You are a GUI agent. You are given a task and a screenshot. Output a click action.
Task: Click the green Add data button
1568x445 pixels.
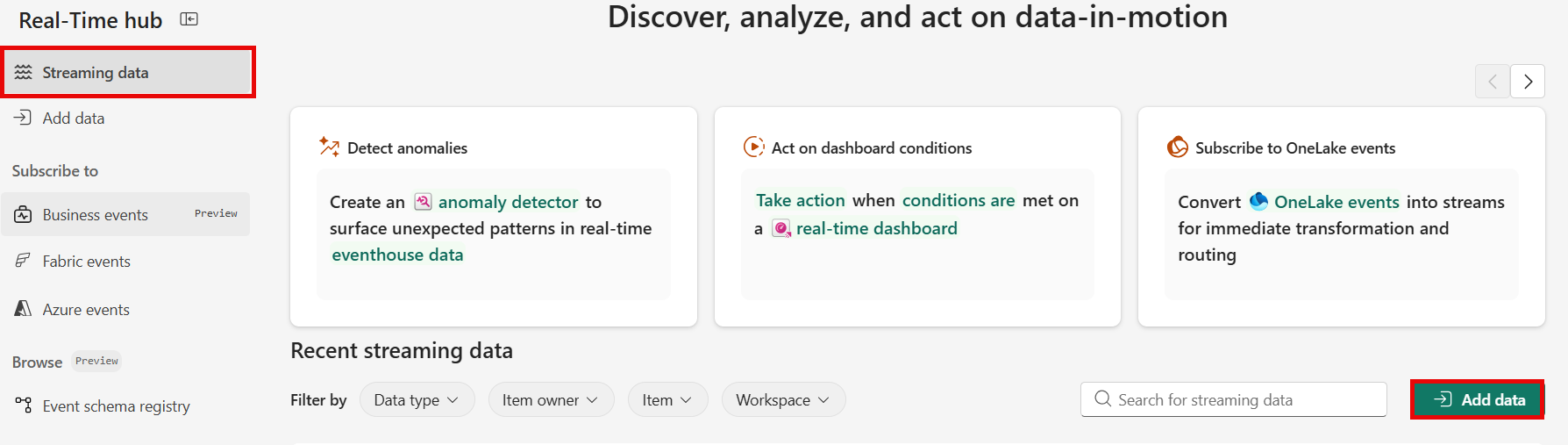point(1478,399)
